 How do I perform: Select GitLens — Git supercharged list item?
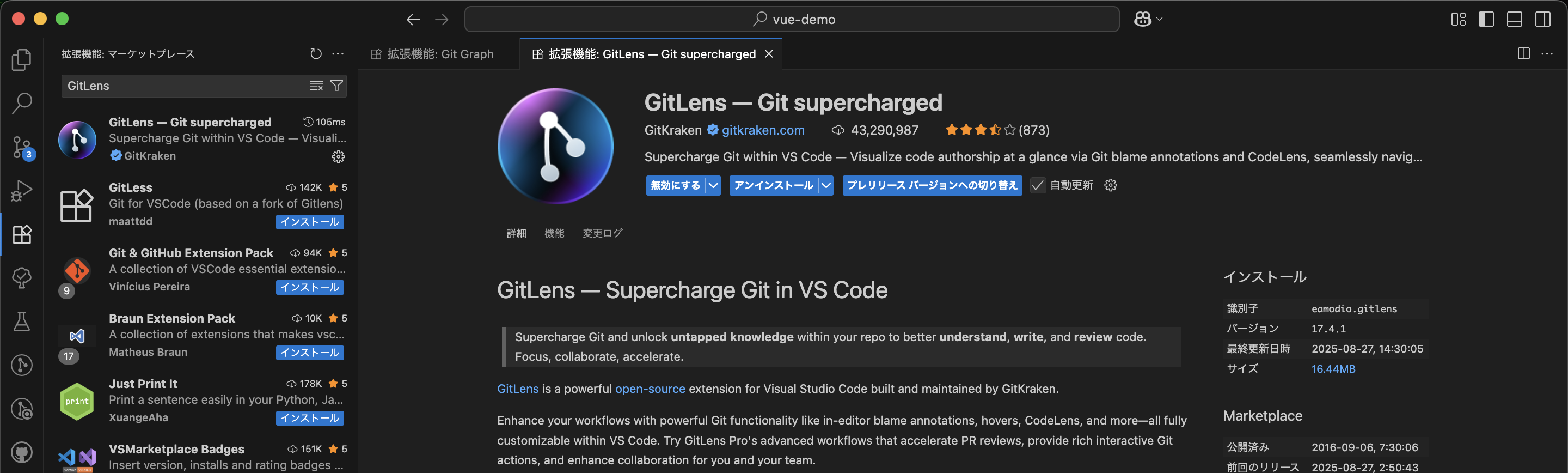(201, 140)
